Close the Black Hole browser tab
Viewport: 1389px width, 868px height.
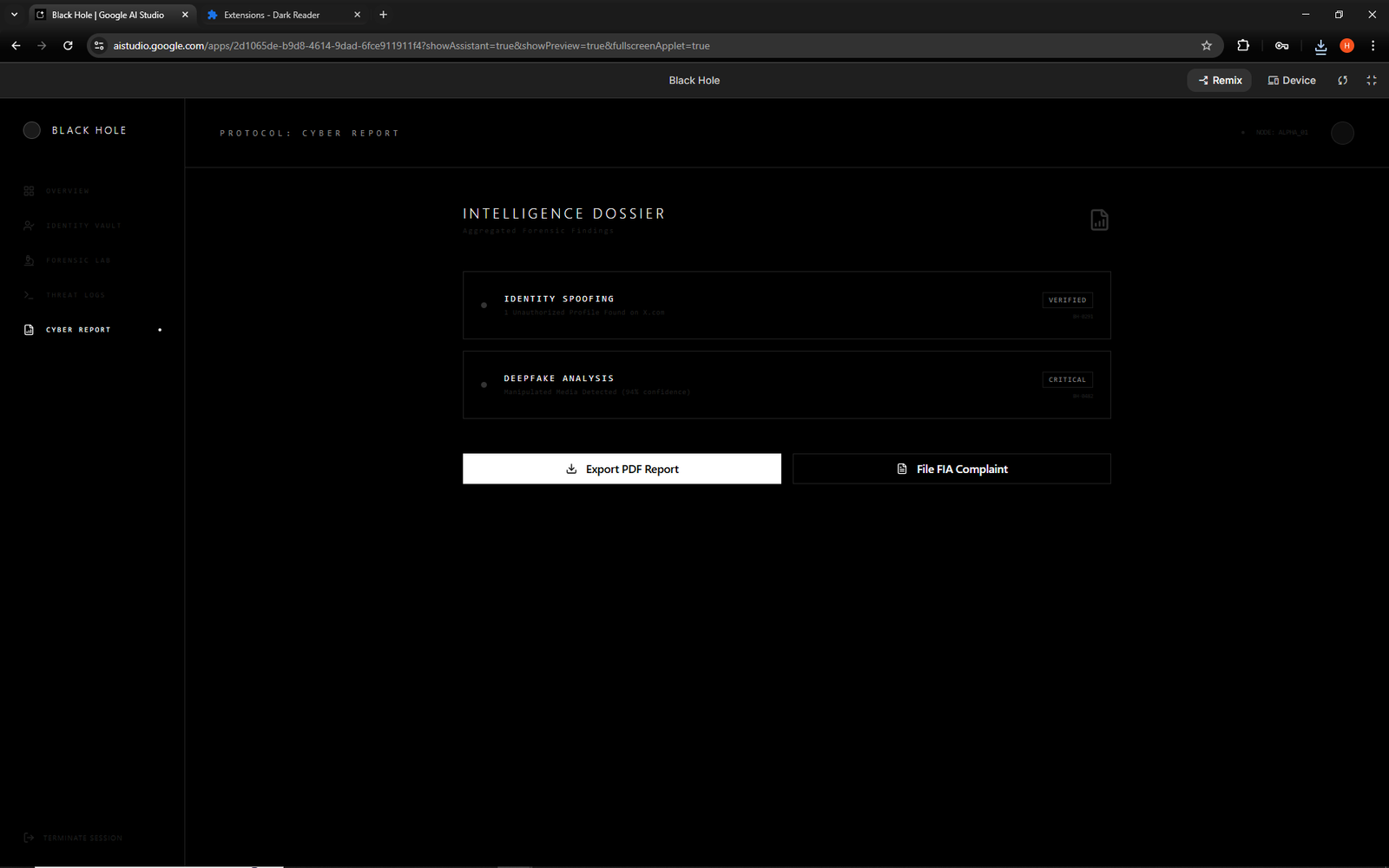coord(185,15)
